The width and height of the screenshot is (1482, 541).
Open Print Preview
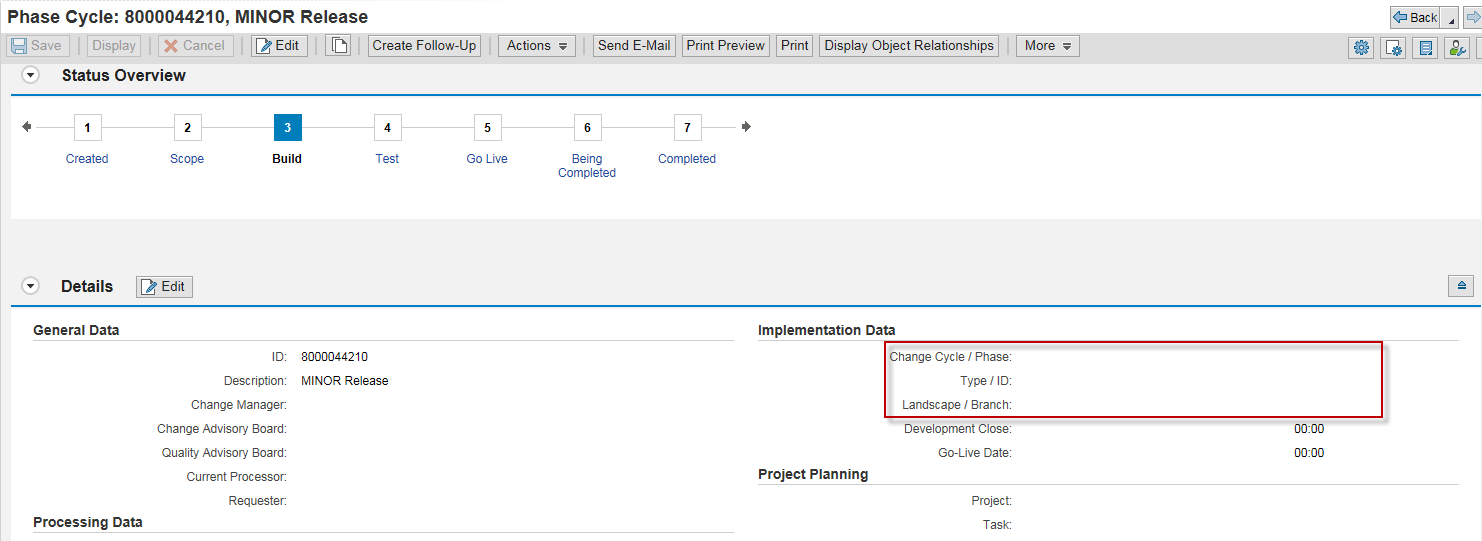click(726, 46)
